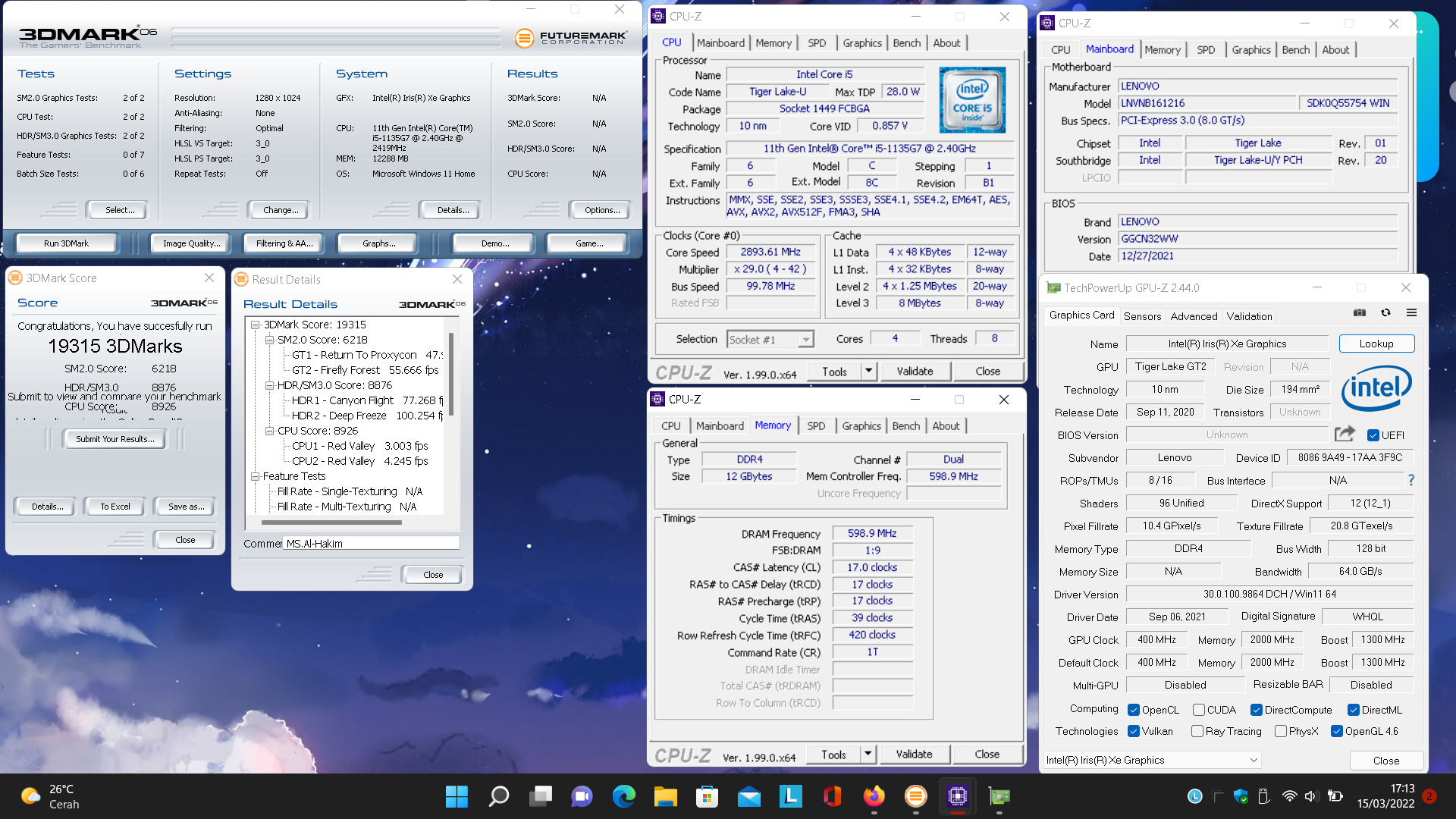Viewport: 1456px width, 819px height.
Task: Click the Futuremark logo icon in 3DMark
Action: 524,37
